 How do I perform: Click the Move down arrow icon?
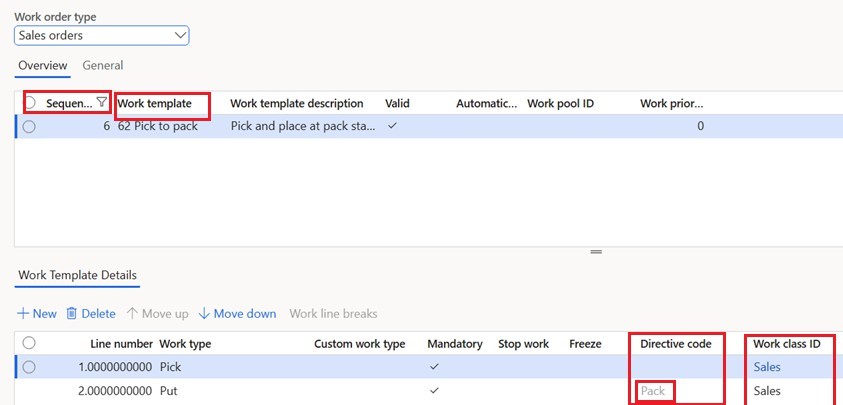click(x=203, y=314)
